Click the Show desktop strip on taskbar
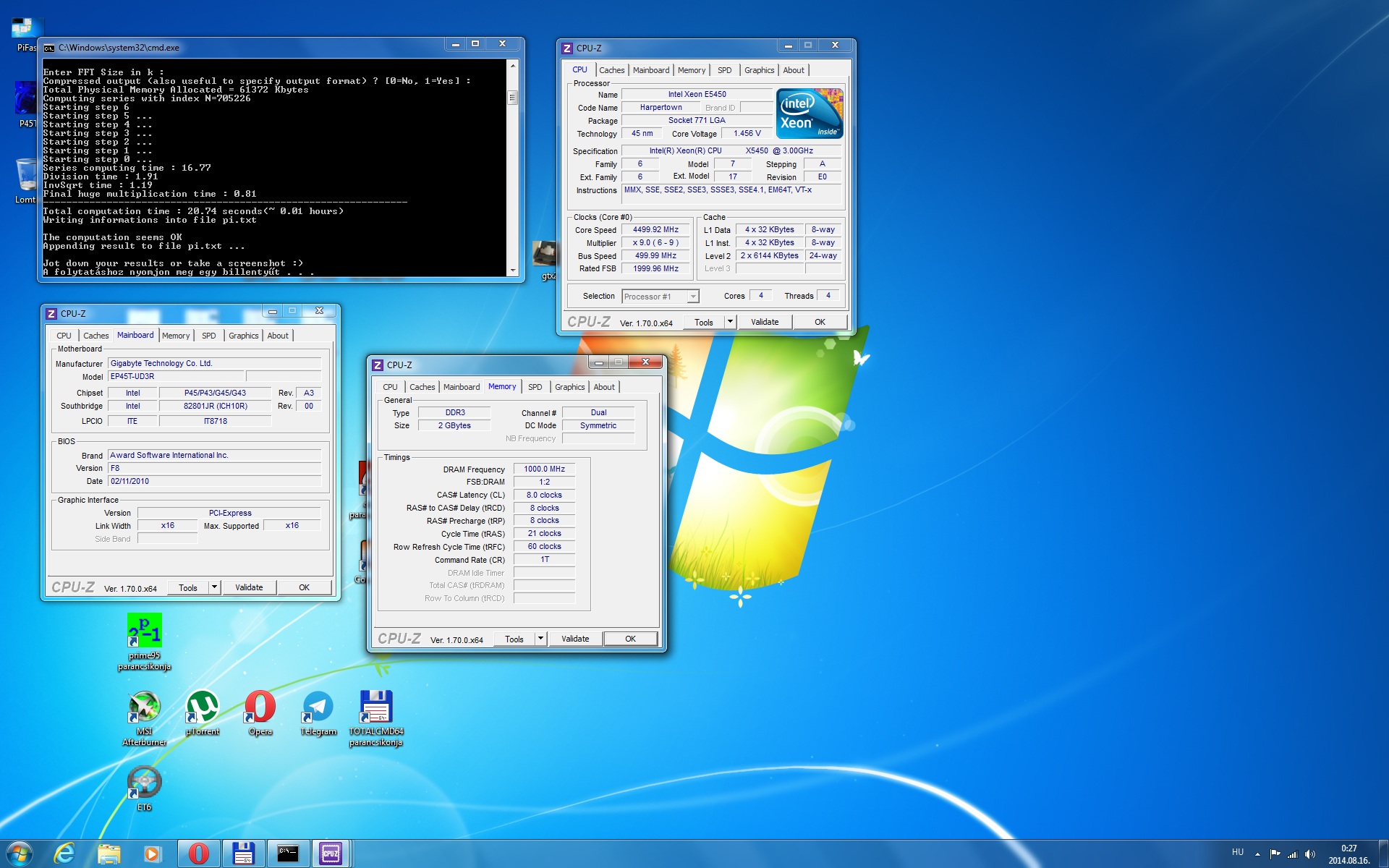This screenshot has width=1389, height=868. click(x=1383, y=854)
